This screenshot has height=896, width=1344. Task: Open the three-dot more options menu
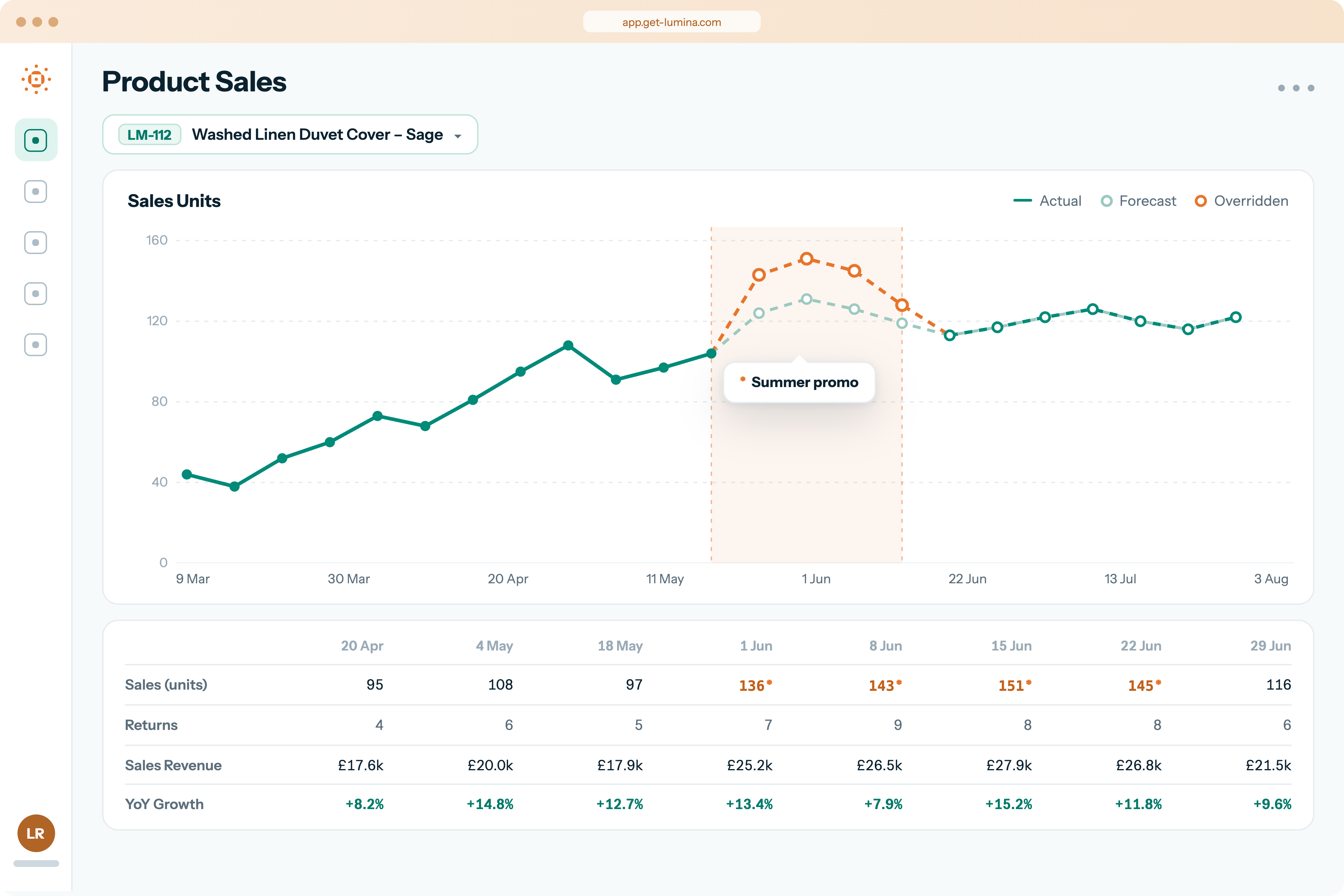[1296, 88]
